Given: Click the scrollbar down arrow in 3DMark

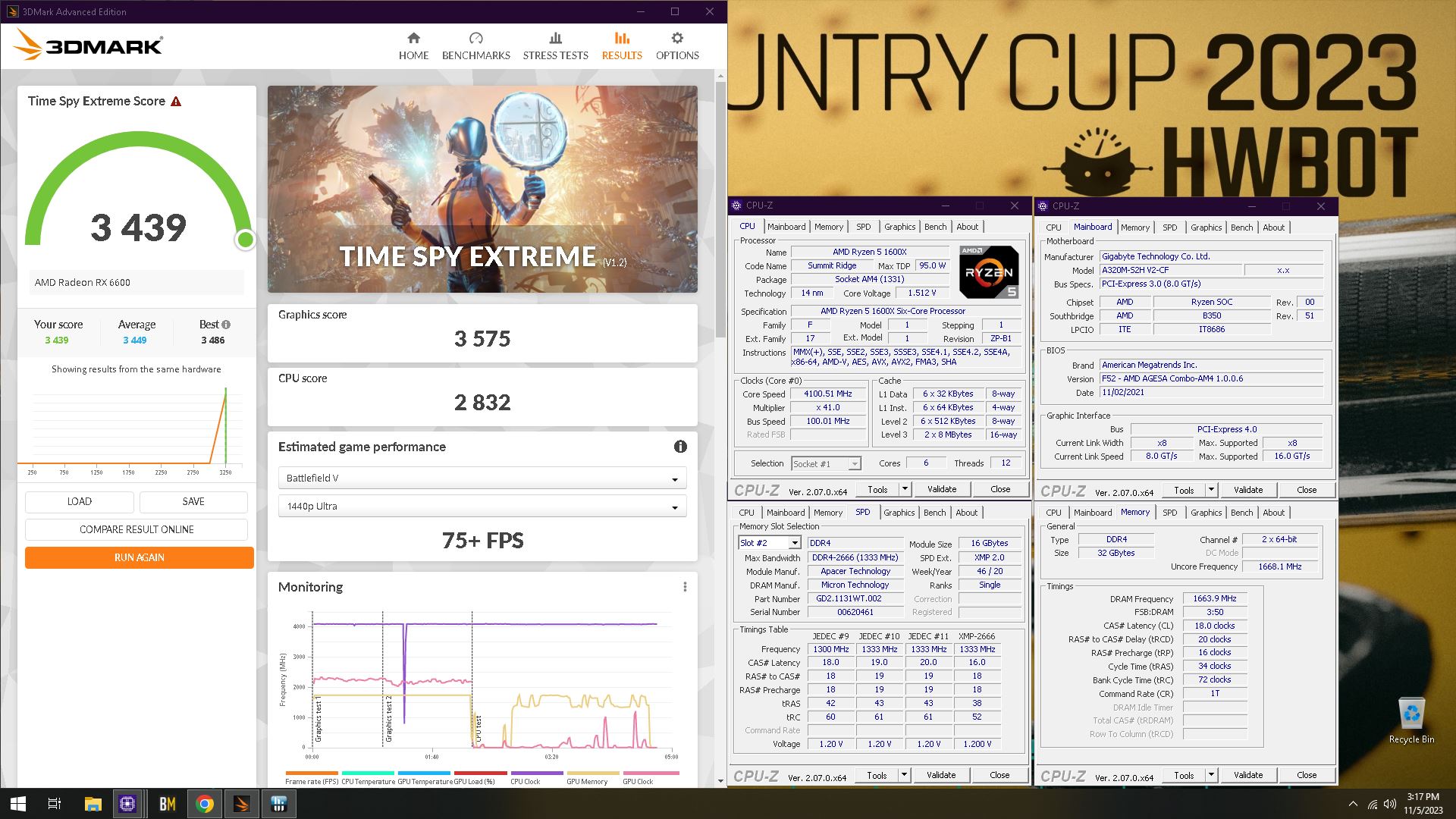Looking at the screenshot, I should pos(720,780).
